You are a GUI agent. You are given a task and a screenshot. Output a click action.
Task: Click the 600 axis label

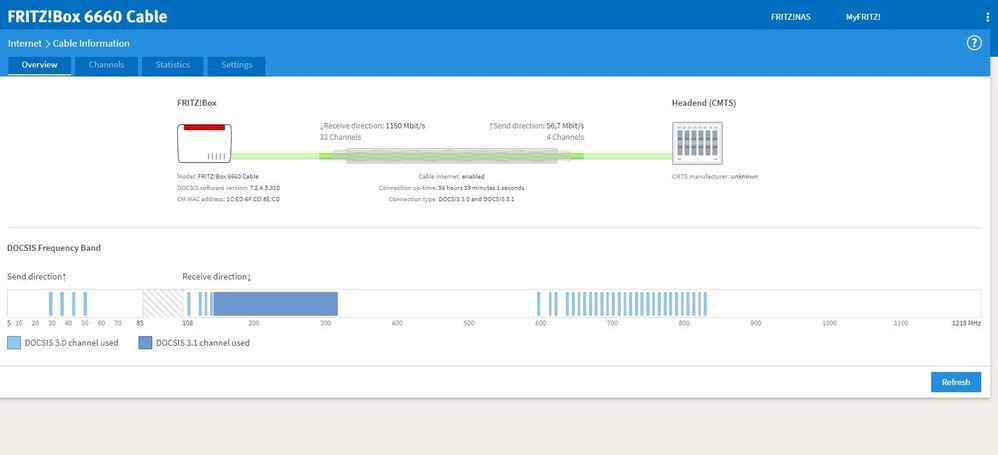[540, 323]
